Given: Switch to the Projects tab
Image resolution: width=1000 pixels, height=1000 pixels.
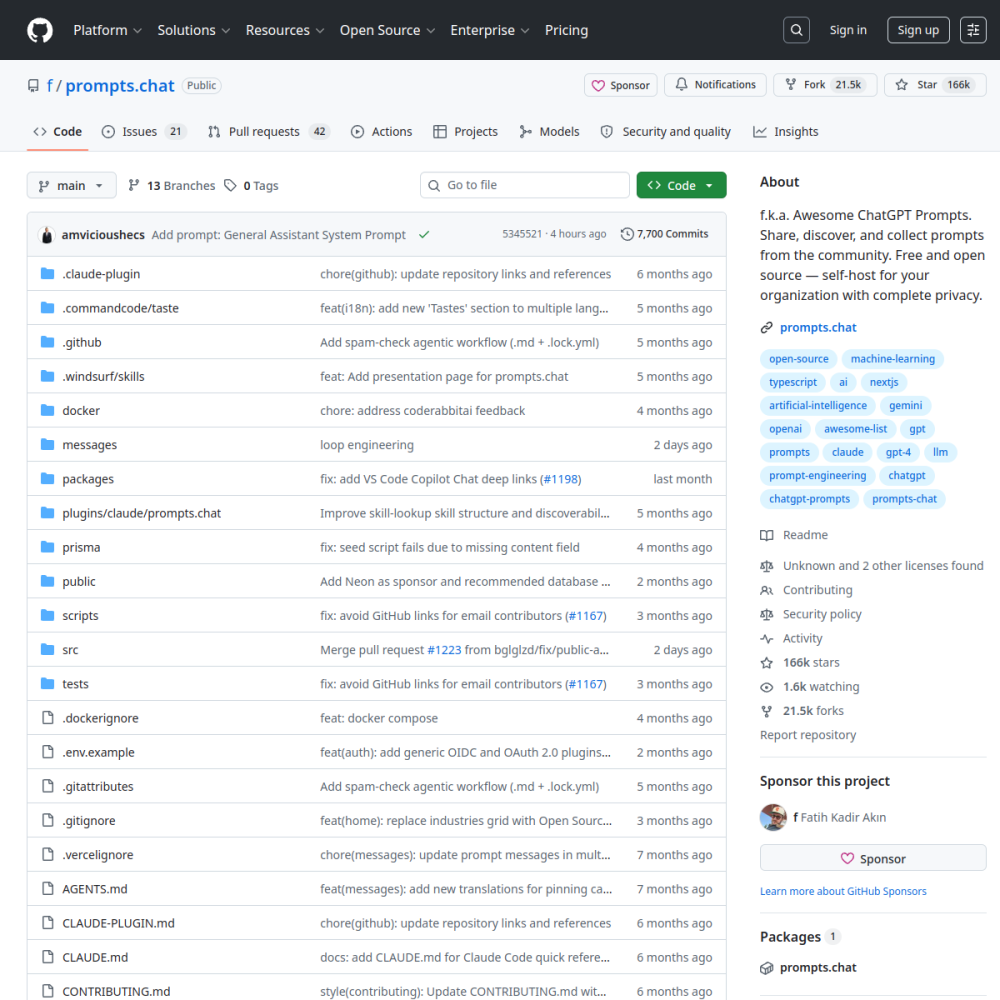Looking at the screenshot, I should pos(466,131).
